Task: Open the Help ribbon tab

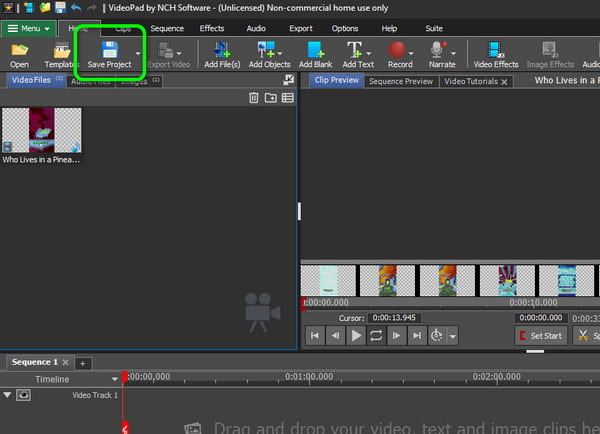Action: point(389,28)
